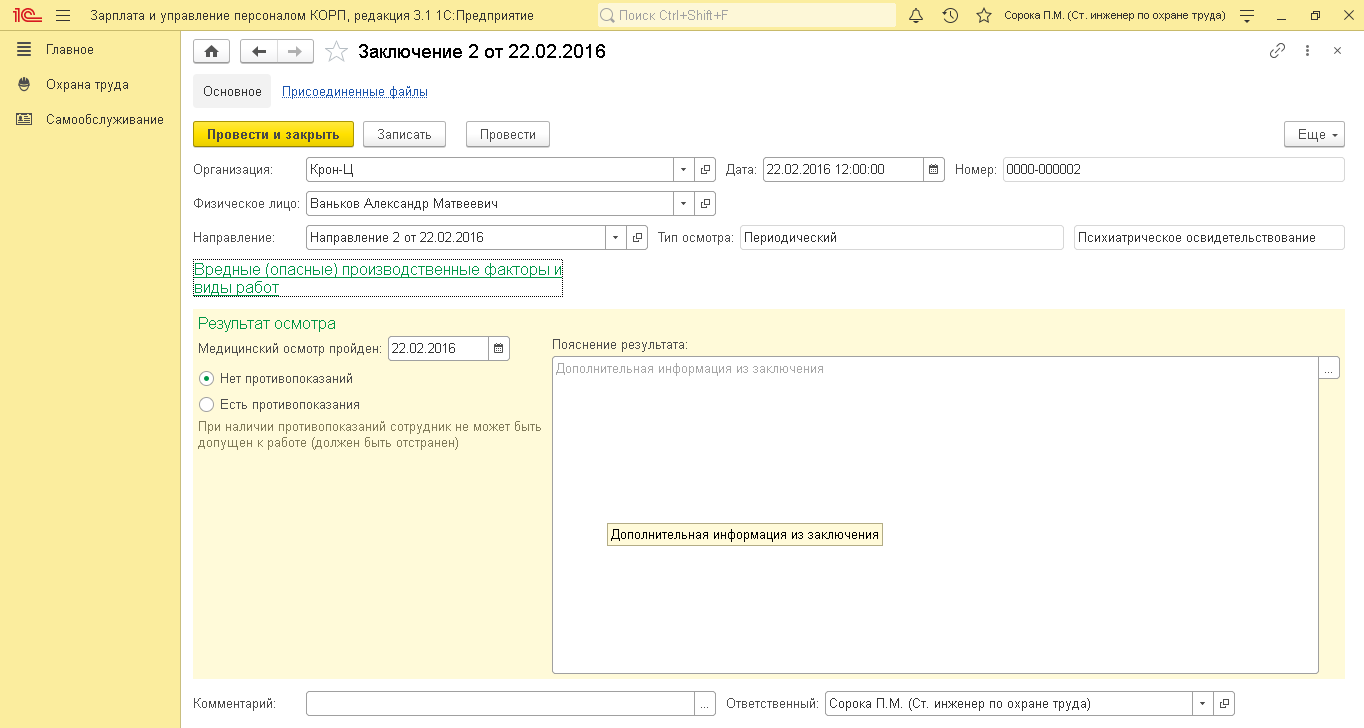
Task: Click the Самообслуживание card icon
Action: [25, 120]
